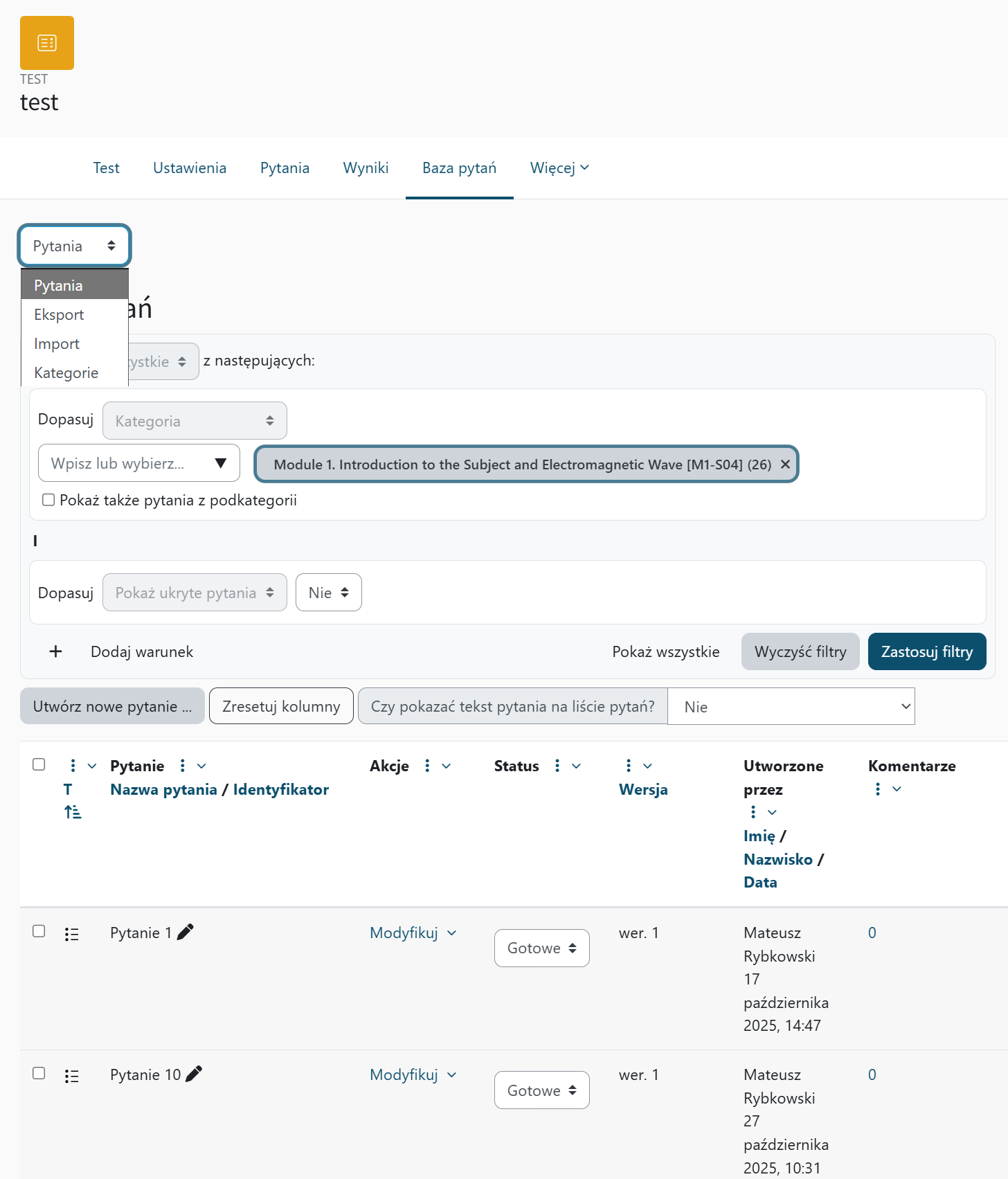The height and width of the screenshot is (1179, 1008).
Task: Click the orange quiz activity icon
Action: click(x=47, y=43)
